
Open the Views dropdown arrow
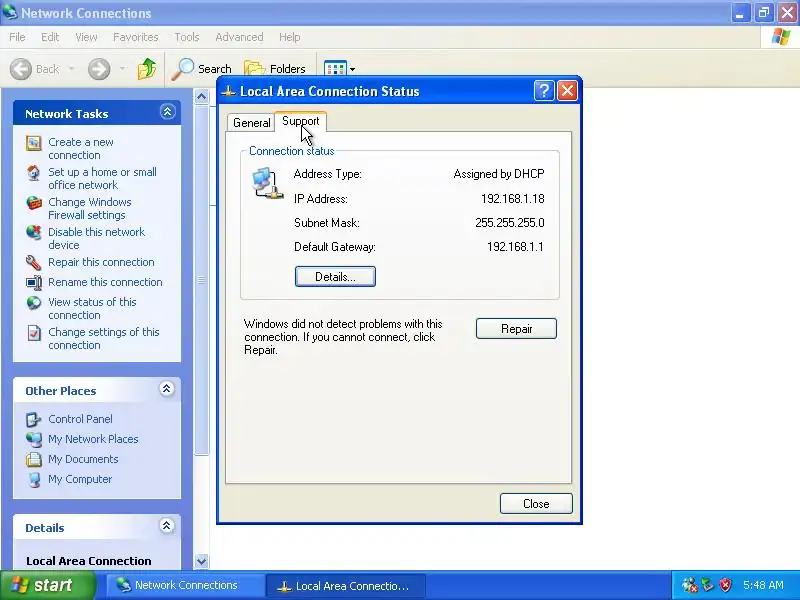(352, 69)
